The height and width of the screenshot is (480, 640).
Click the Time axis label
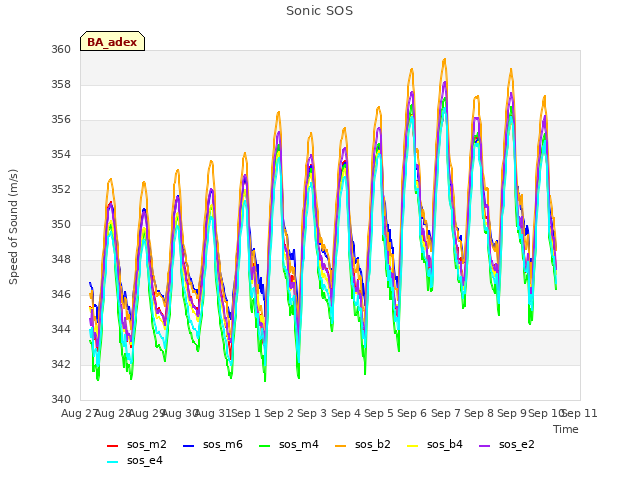tap(566, 429)
